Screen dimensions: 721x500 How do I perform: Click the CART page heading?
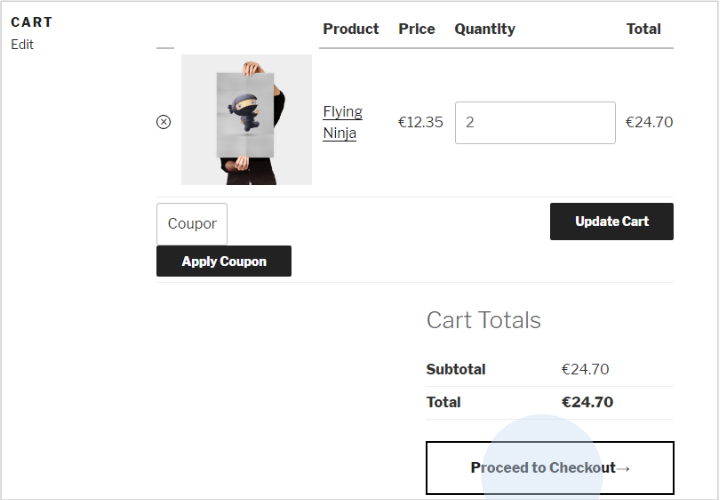click(x=32, y=22)
